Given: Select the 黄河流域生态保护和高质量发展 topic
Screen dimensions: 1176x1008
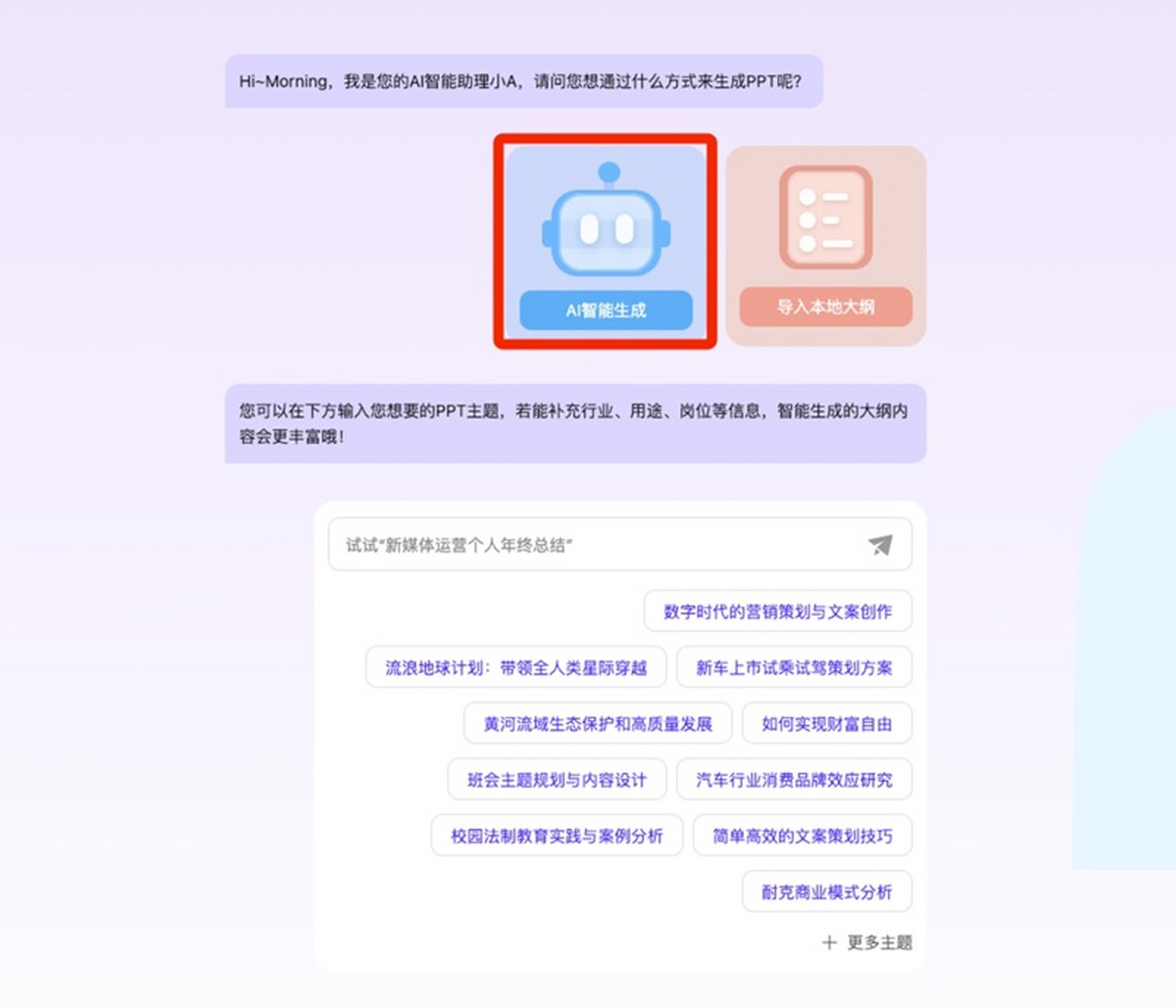Looking at the screenshot, I should point(597,724).
